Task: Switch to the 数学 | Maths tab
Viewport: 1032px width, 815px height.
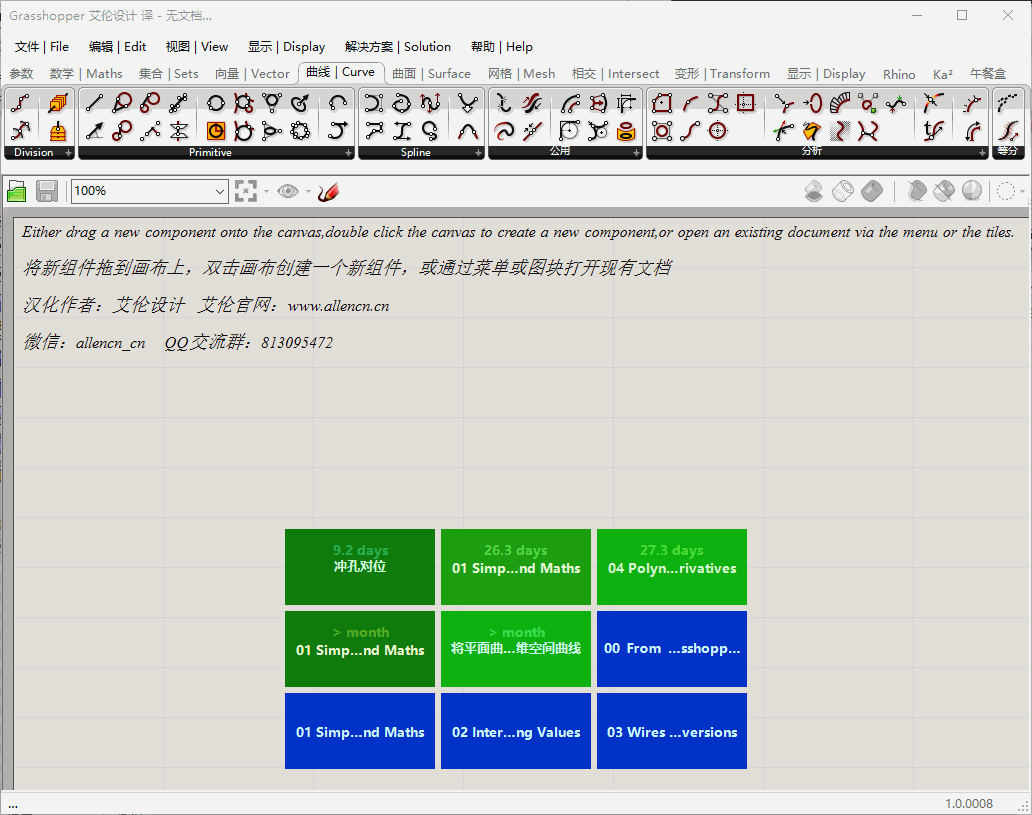Action: [x=86, y=74]
